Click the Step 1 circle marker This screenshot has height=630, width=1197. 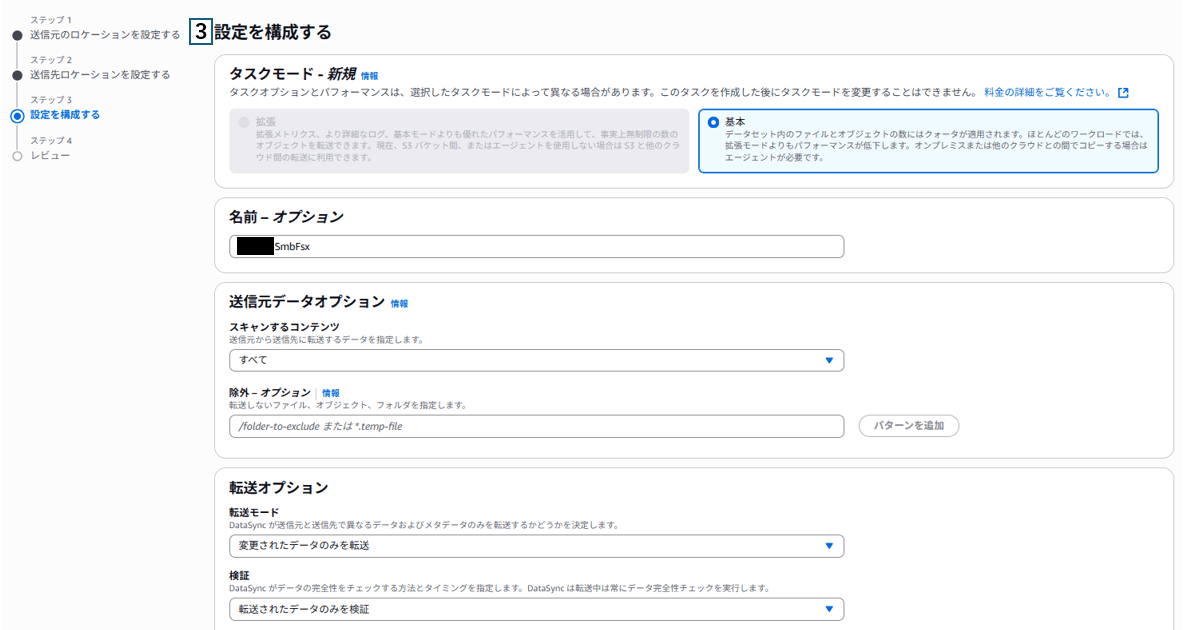pos(17,35)
